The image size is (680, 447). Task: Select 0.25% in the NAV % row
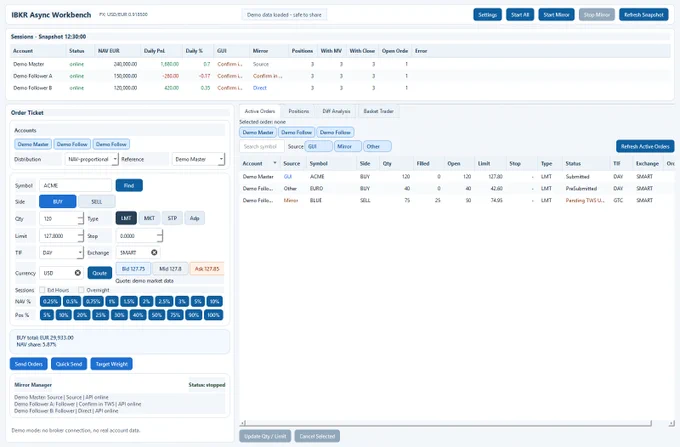[x=50, y=301]
